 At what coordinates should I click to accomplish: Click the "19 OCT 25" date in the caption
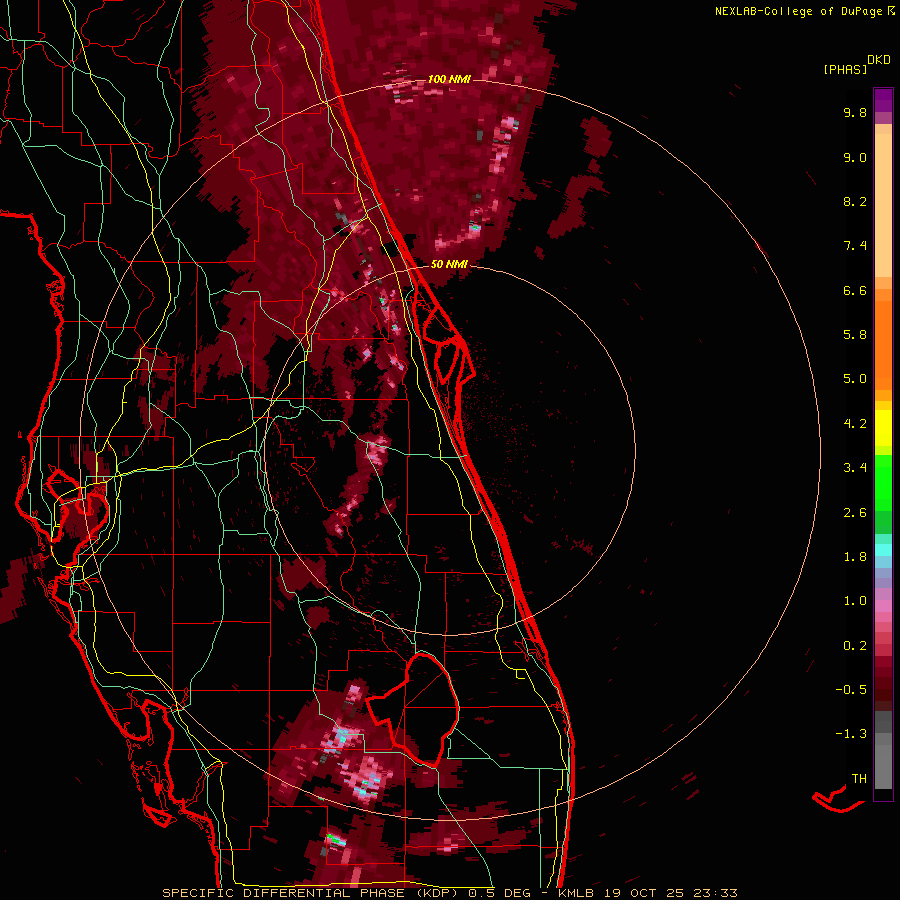(645, 893)
